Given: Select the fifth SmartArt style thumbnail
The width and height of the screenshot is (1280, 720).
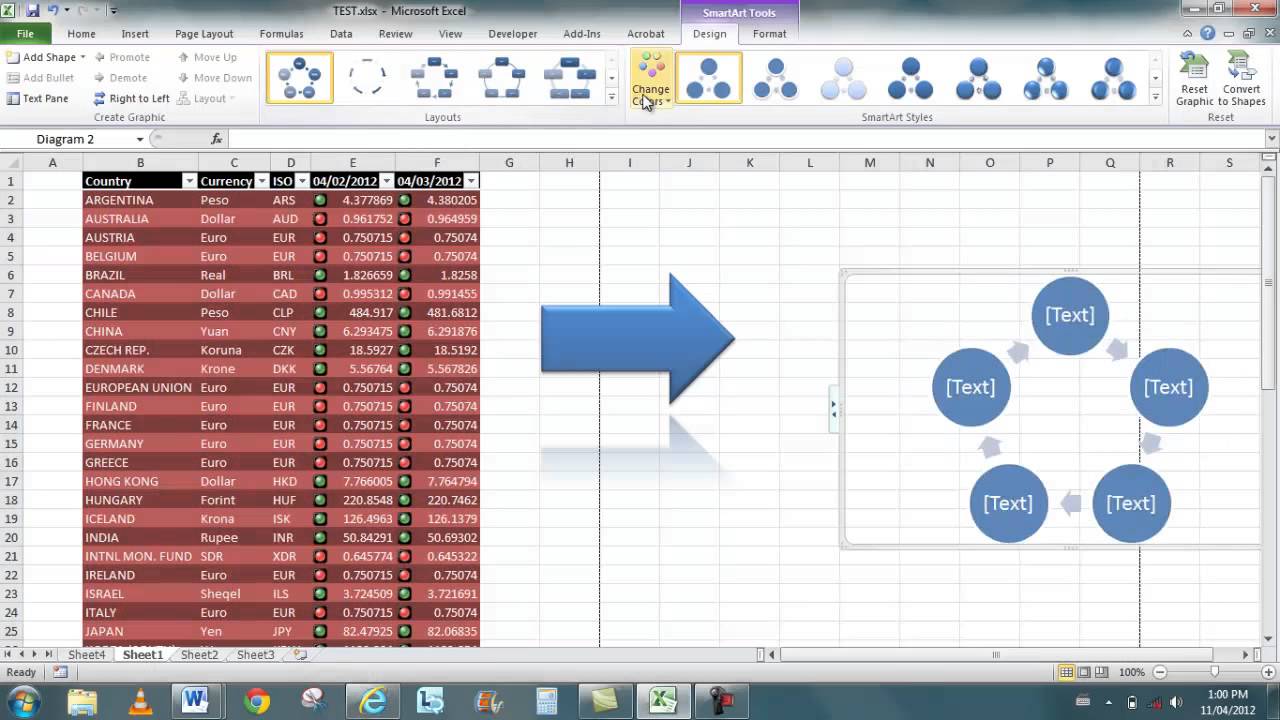Looking at the screenshot, I should pyautogui.click(x=978, y=78).
